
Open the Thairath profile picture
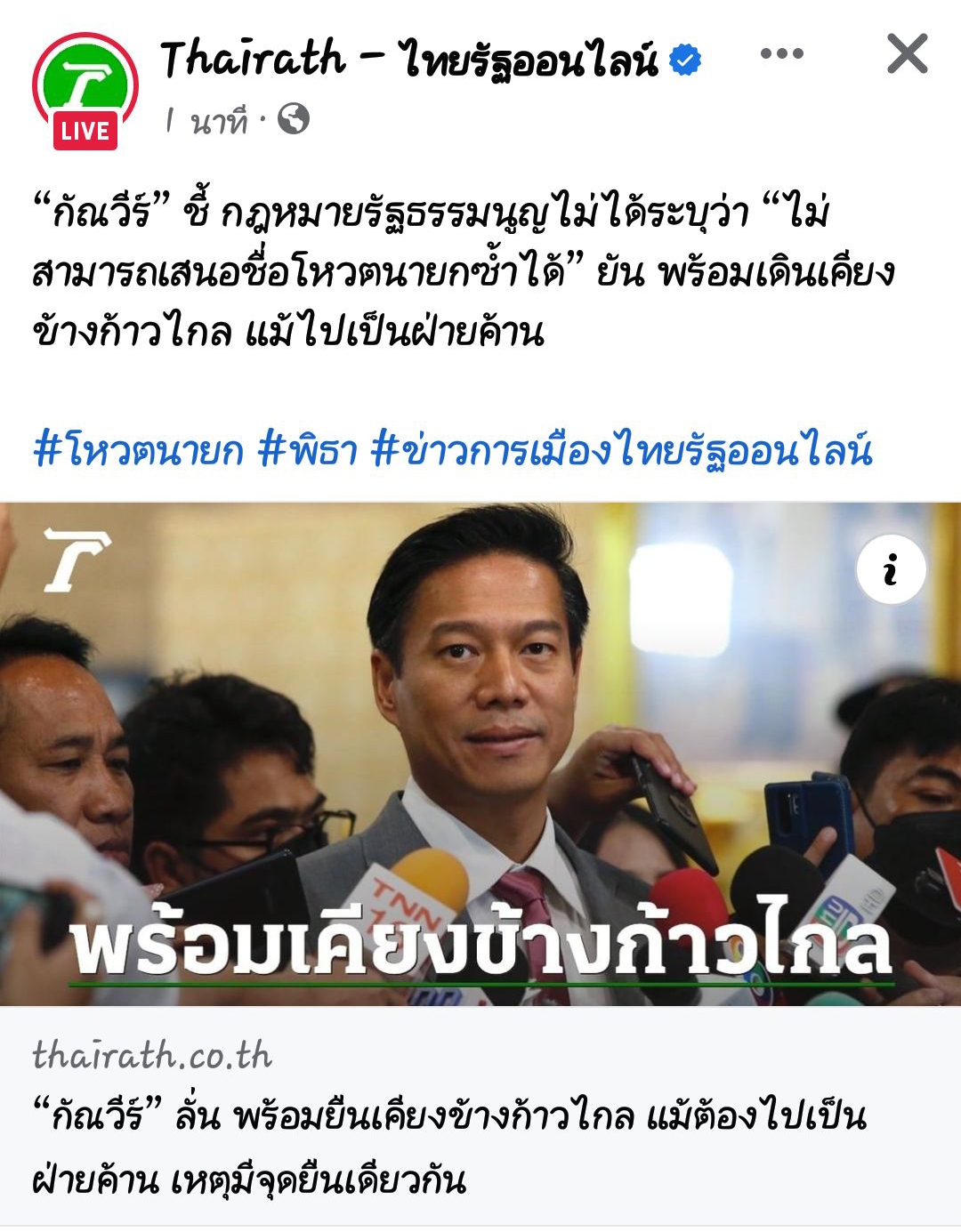tap(85, 89)
